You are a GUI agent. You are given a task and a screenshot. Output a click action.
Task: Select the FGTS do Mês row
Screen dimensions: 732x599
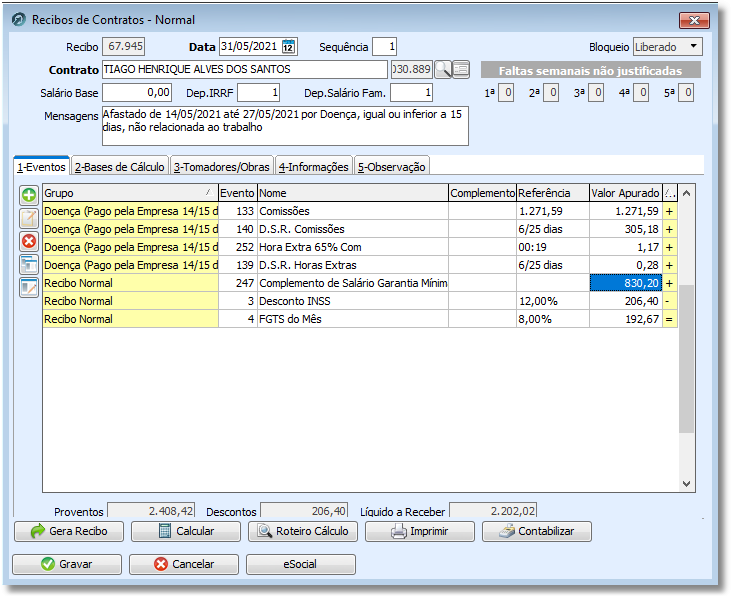tap(359, 319)
